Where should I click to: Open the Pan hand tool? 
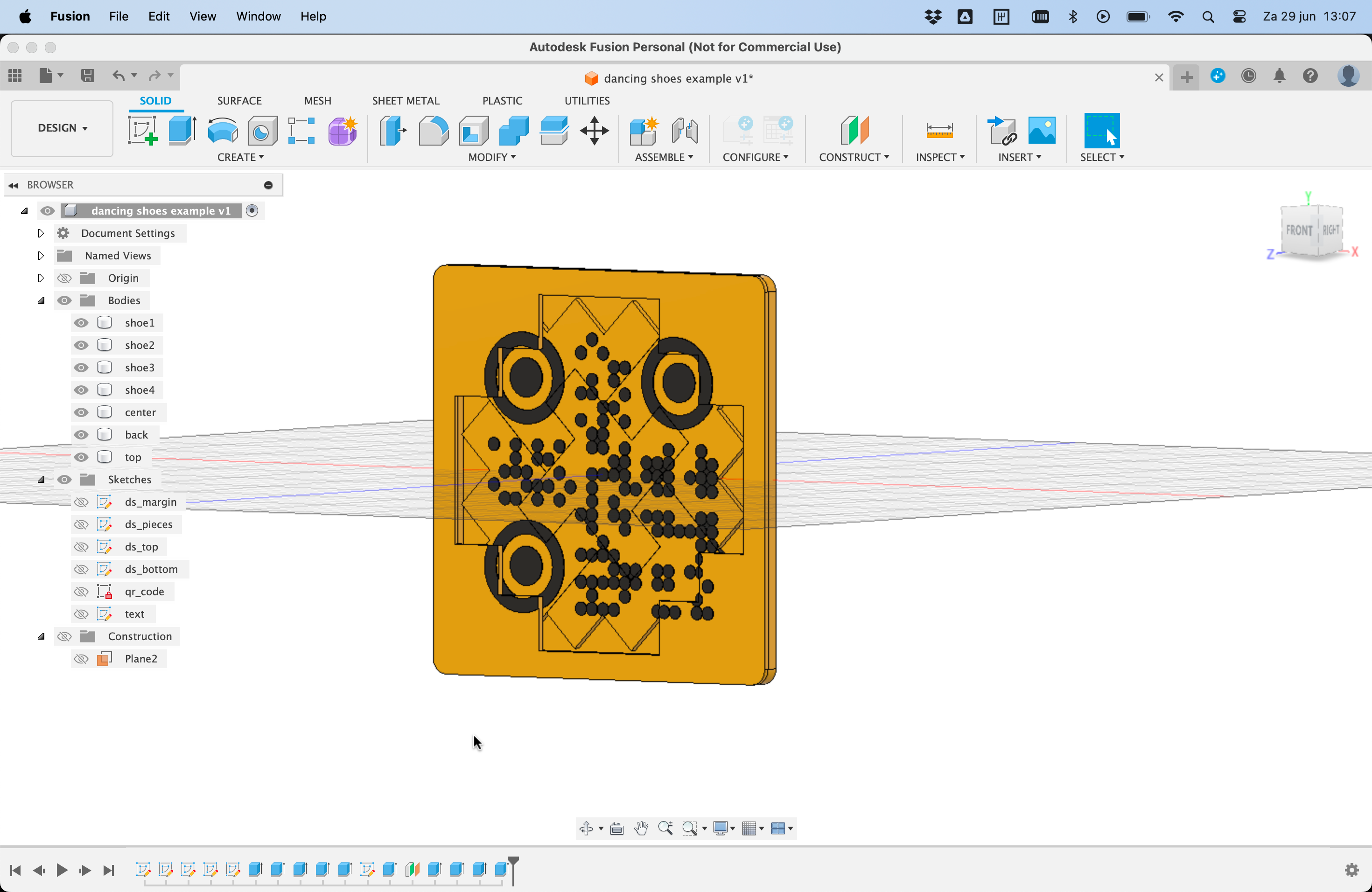(641, 828)
